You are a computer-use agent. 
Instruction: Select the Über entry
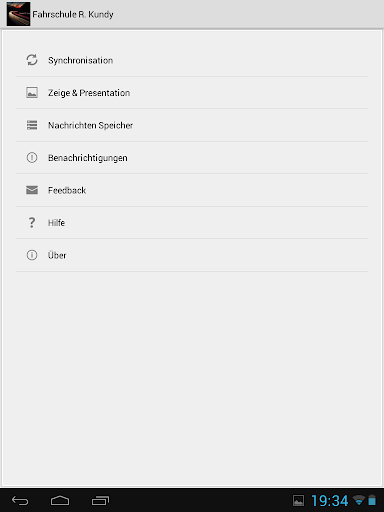tap(192, 255)
